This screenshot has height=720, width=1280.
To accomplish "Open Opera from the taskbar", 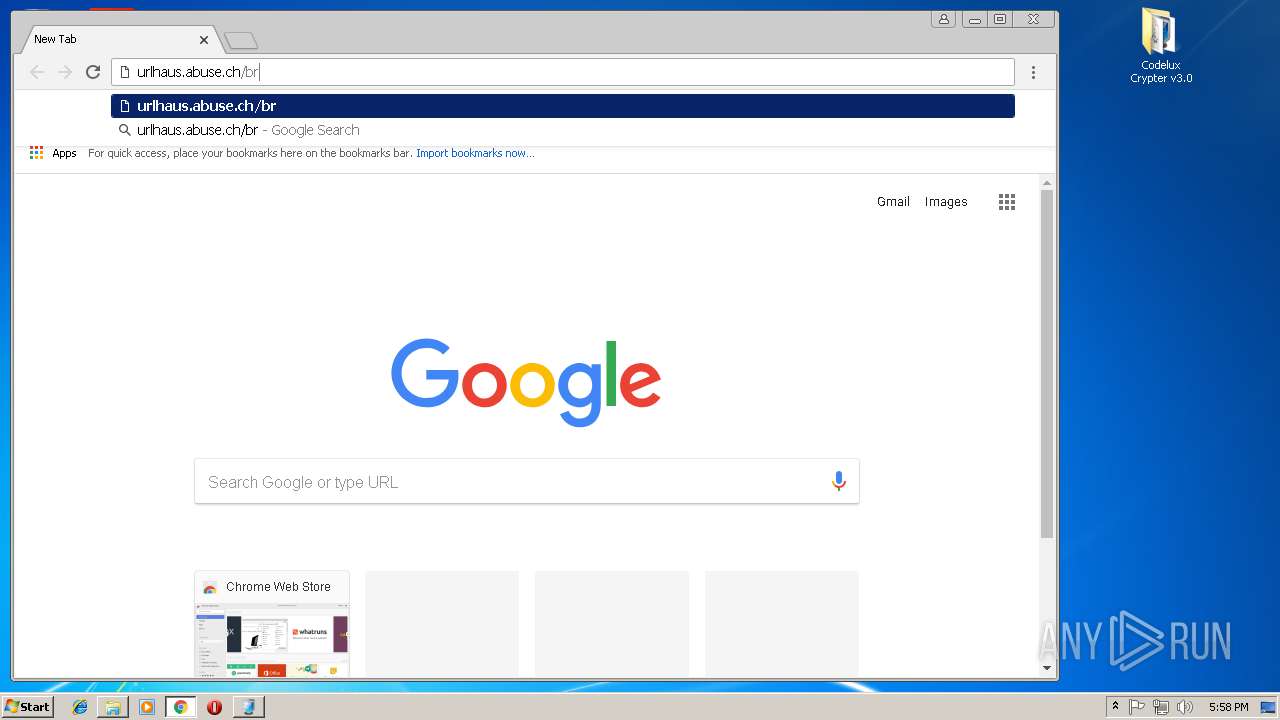I will tap(214, 707).
